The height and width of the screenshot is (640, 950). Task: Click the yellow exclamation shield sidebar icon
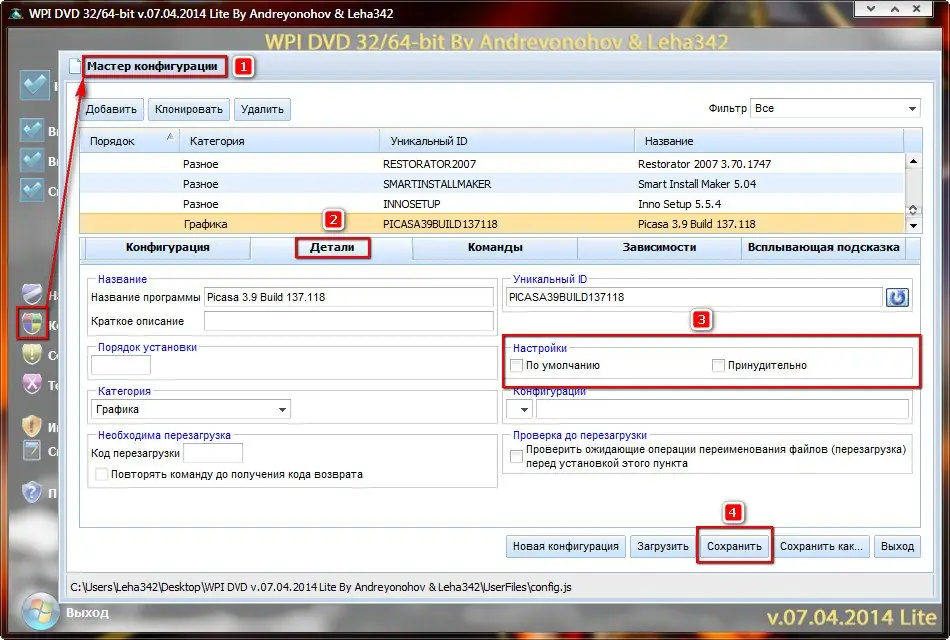coord(33,352)
